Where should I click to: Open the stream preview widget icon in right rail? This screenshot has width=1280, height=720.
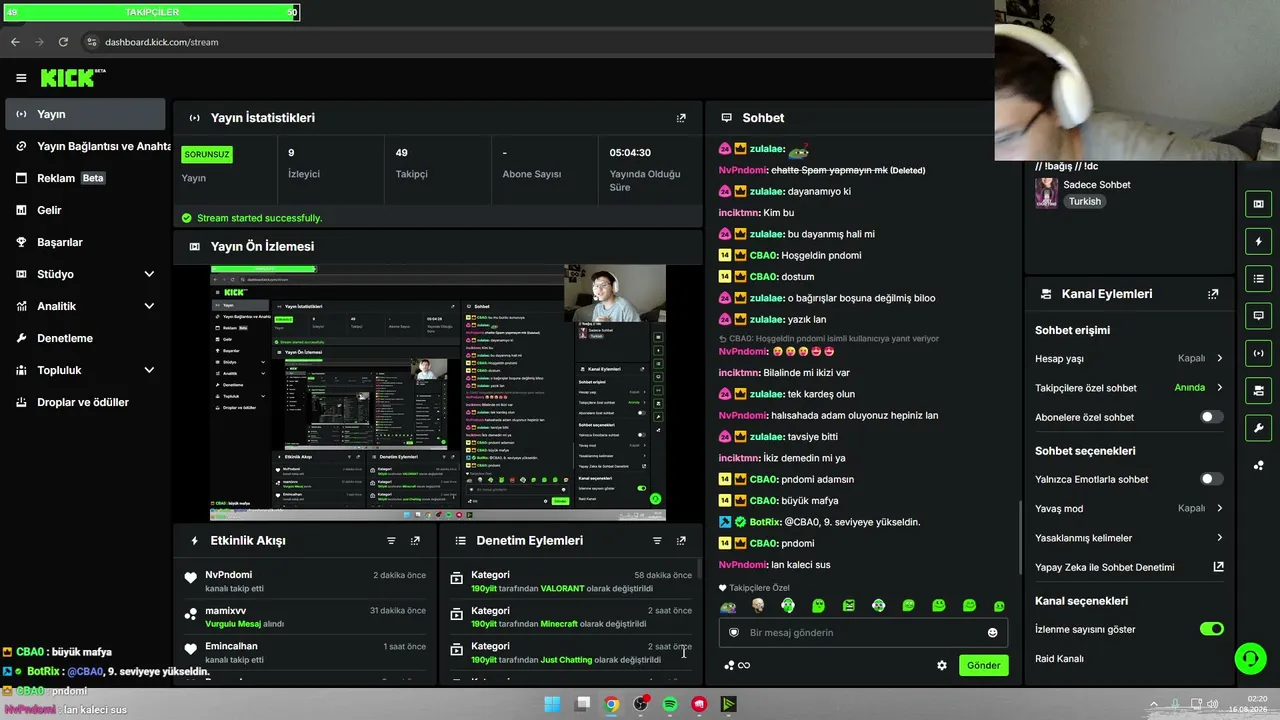1258,204
